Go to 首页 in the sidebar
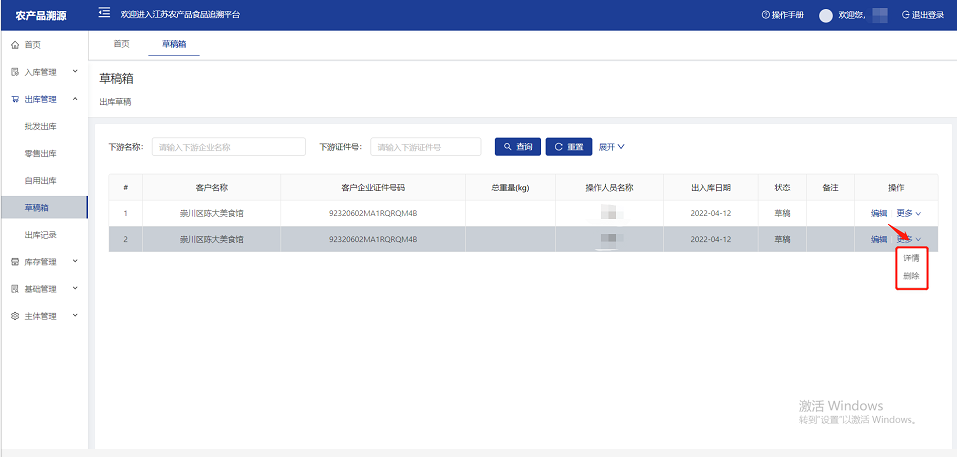 pos(32,45)
